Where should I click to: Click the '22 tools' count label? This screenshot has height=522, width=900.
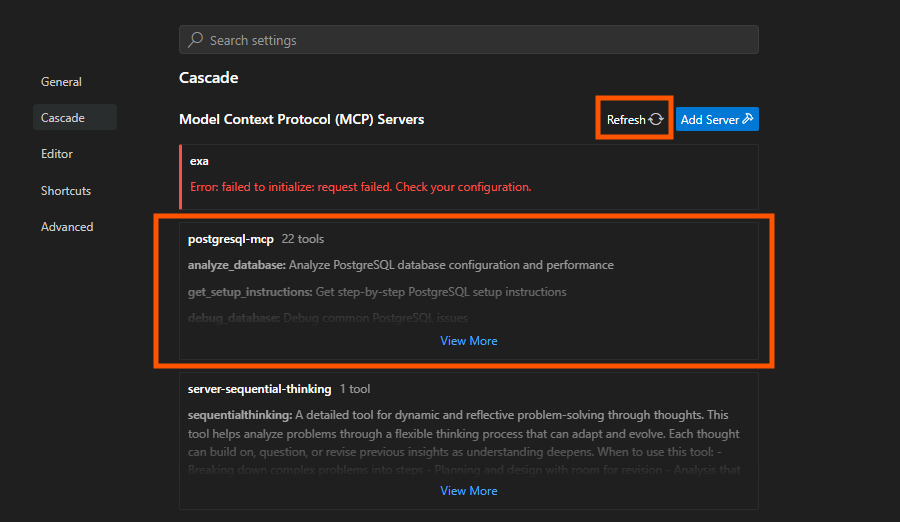[x=302, y=239]
